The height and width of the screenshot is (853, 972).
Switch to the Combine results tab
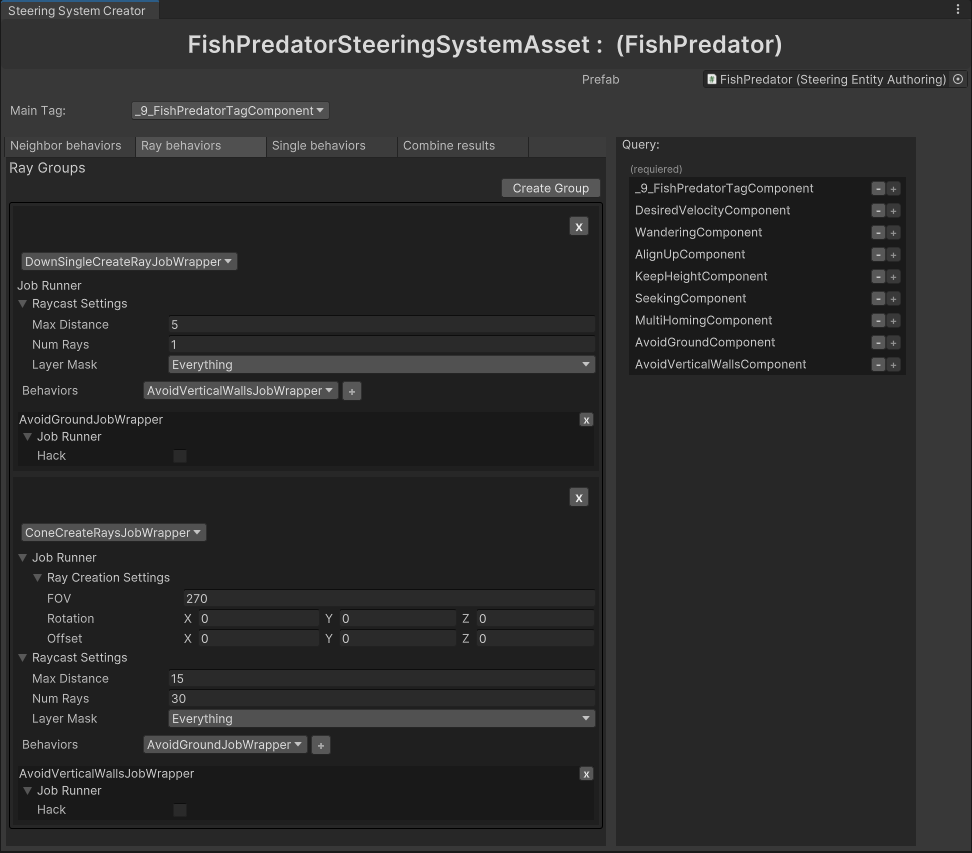449,146
